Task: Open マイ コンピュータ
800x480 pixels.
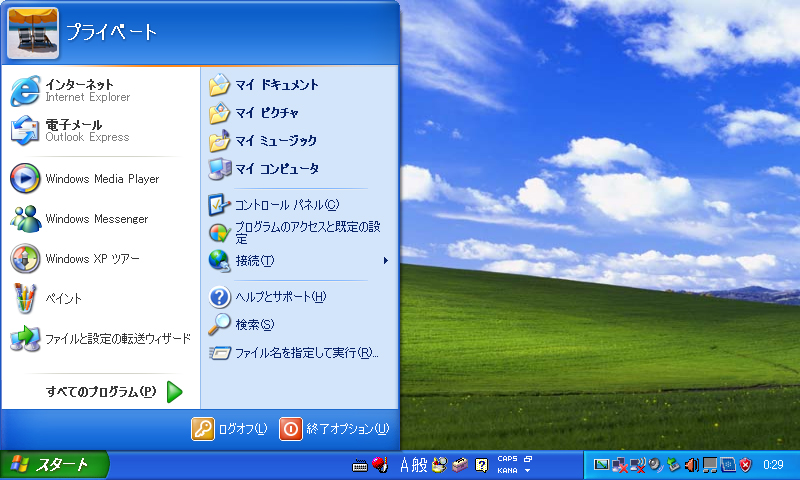Action: pyautogui.click(x=299, y=169)
